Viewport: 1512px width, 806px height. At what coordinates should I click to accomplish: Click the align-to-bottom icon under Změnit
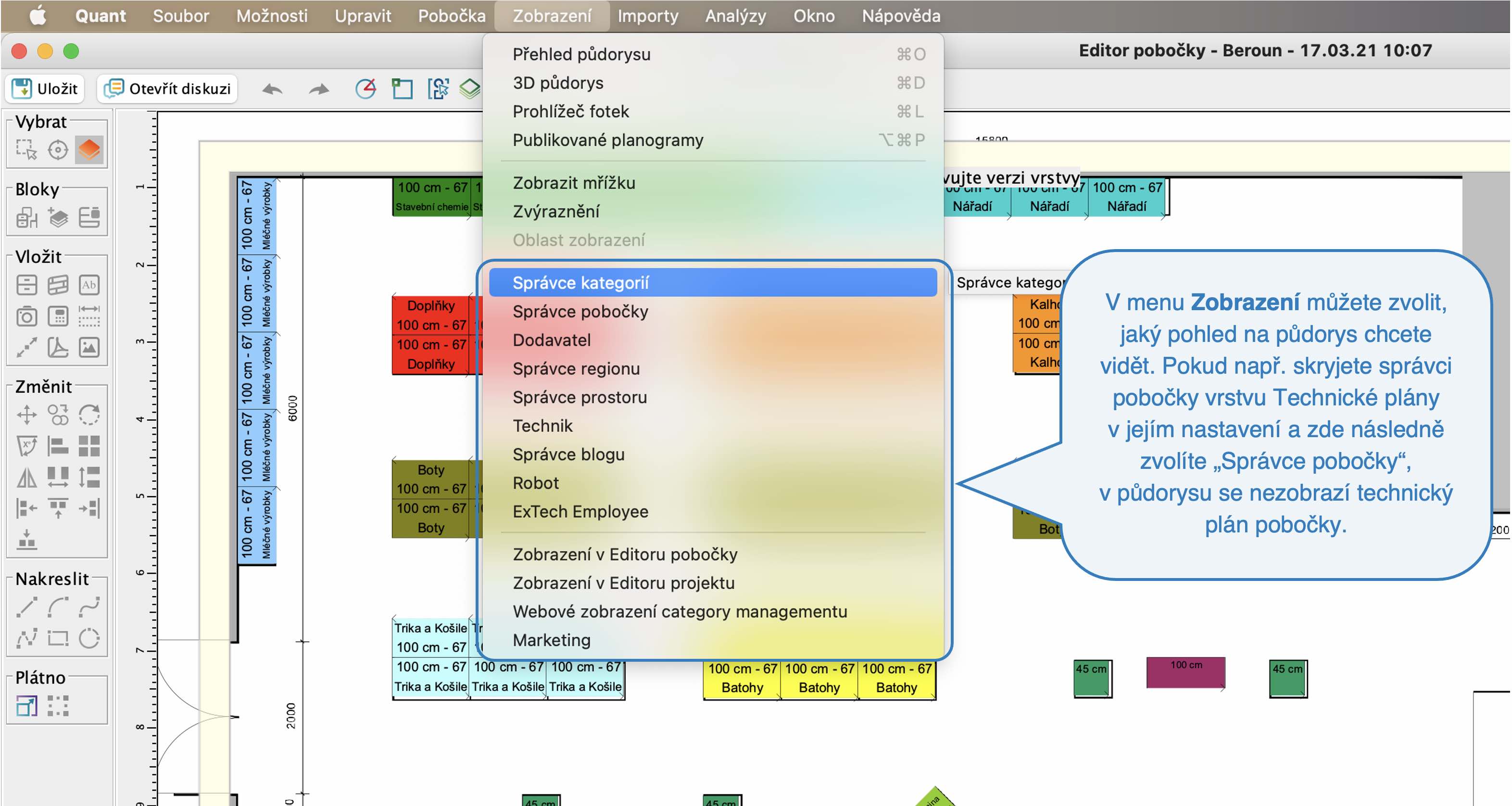[26, 539]
